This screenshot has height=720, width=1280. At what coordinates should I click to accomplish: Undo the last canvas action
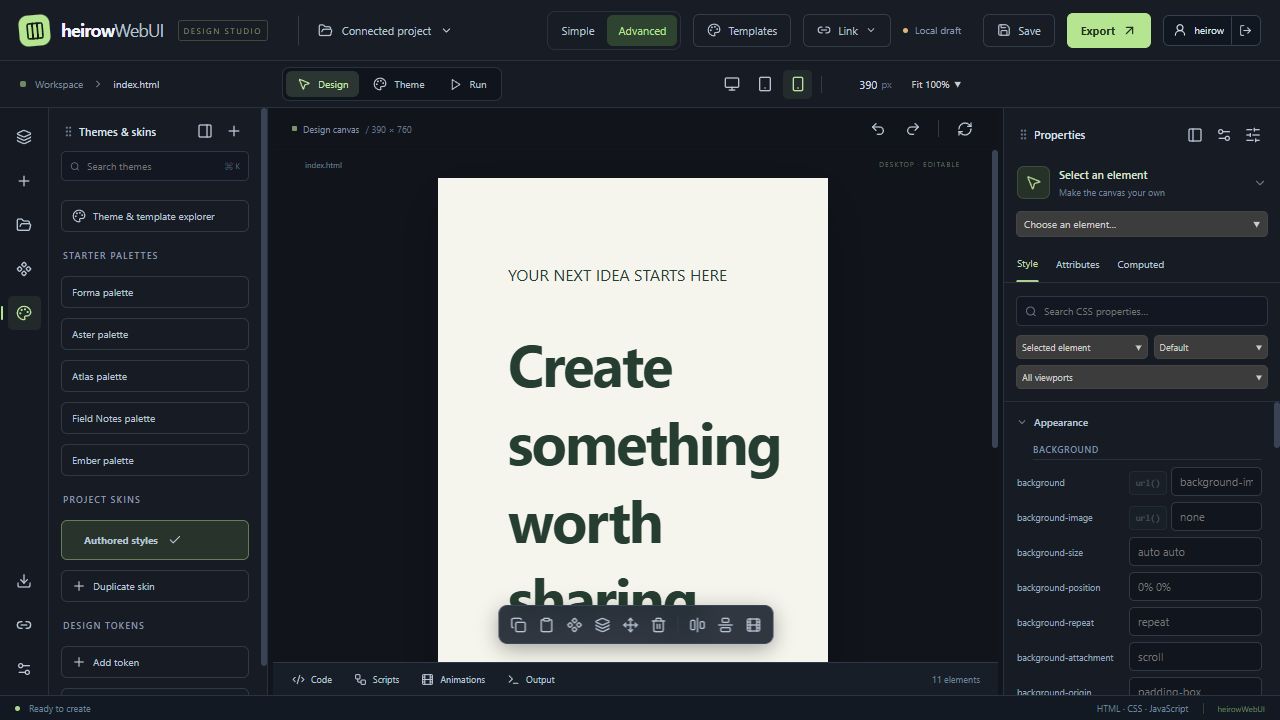878,129
